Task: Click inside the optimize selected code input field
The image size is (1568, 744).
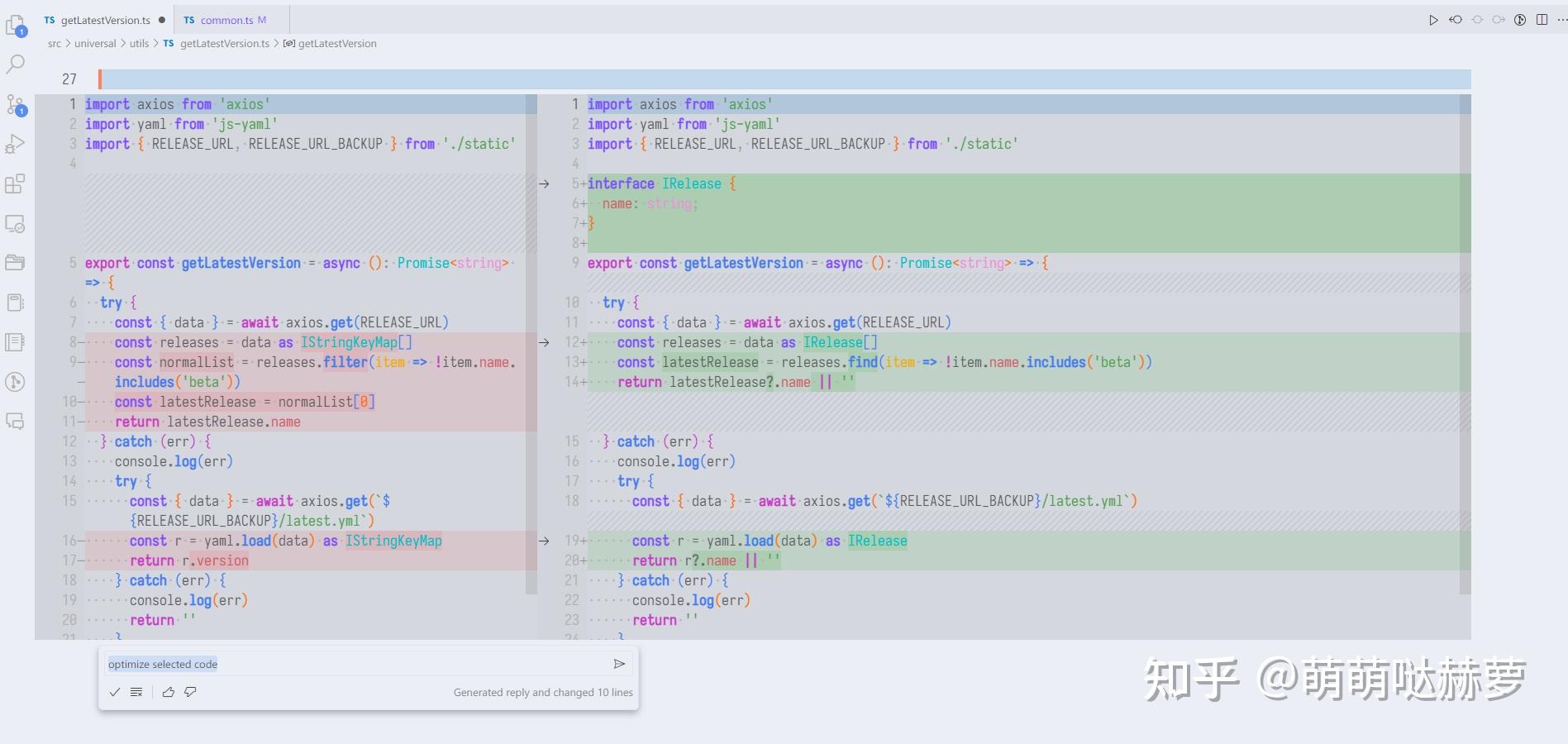Action: click(x=248, y=663)
